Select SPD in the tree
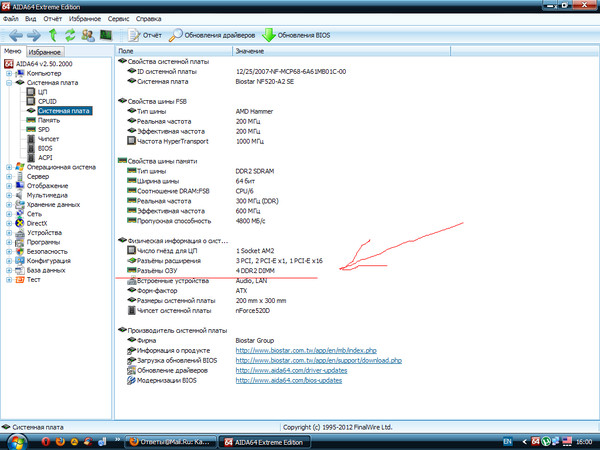Screen dimensions: 600x450 (x=44, y=130)
